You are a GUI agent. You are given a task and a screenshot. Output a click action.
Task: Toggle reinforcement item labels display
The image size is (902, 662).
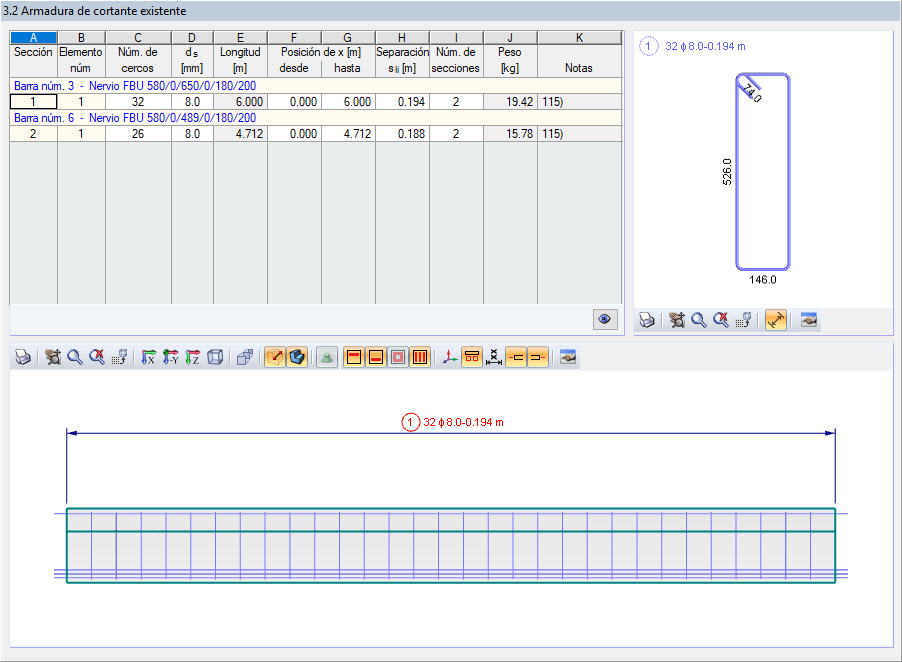point(472,357)
